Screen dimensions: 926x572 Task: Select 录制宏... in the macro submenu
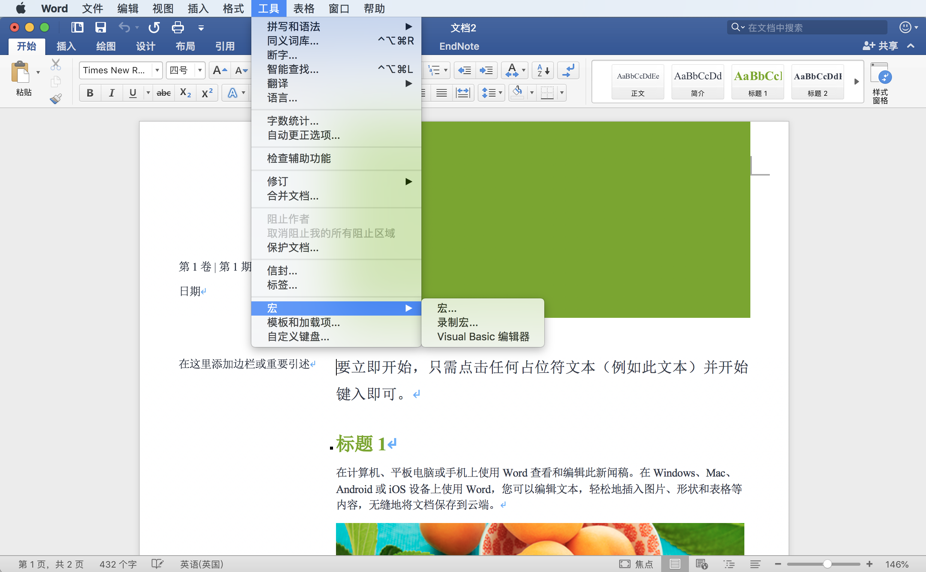482,322
